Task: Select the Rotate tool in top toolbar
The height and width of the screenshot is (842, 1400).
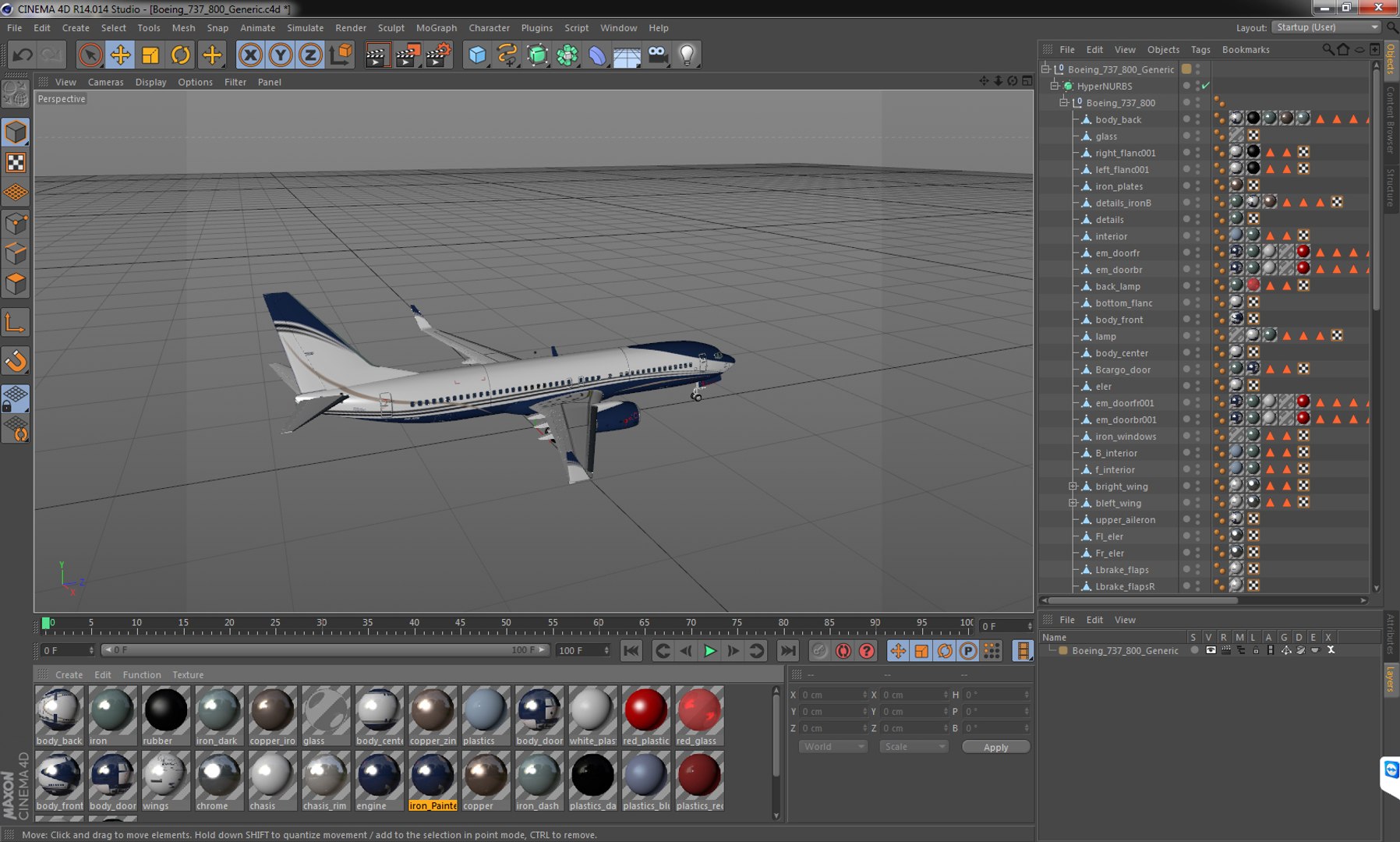Action: click(x=180, y=55)
